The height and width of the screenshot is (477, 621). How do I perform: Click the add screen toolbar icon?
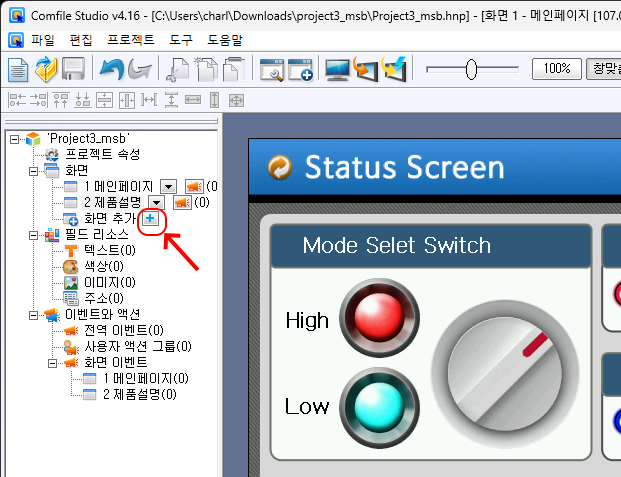tap(301, 69)
